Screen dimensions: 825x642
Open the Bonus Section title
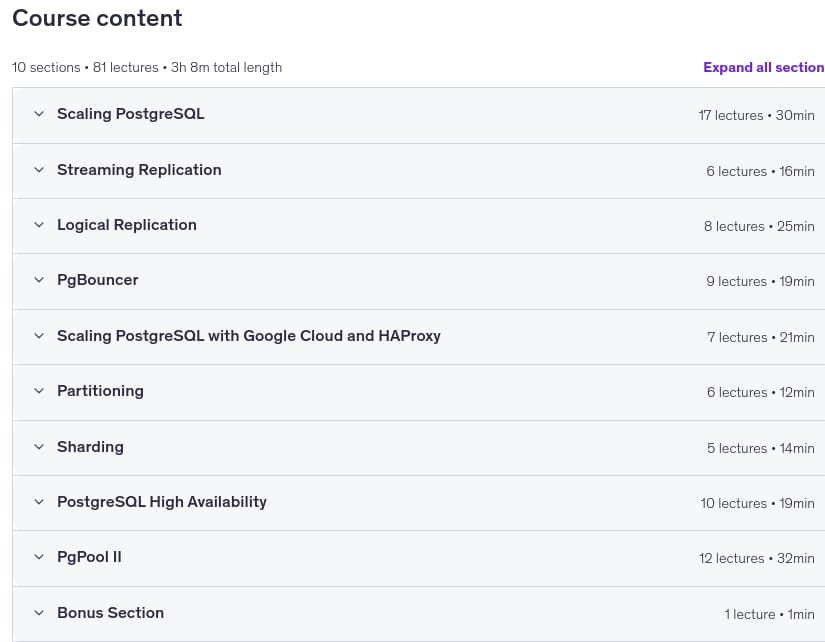pyautogui.click(x=110, y=613)
